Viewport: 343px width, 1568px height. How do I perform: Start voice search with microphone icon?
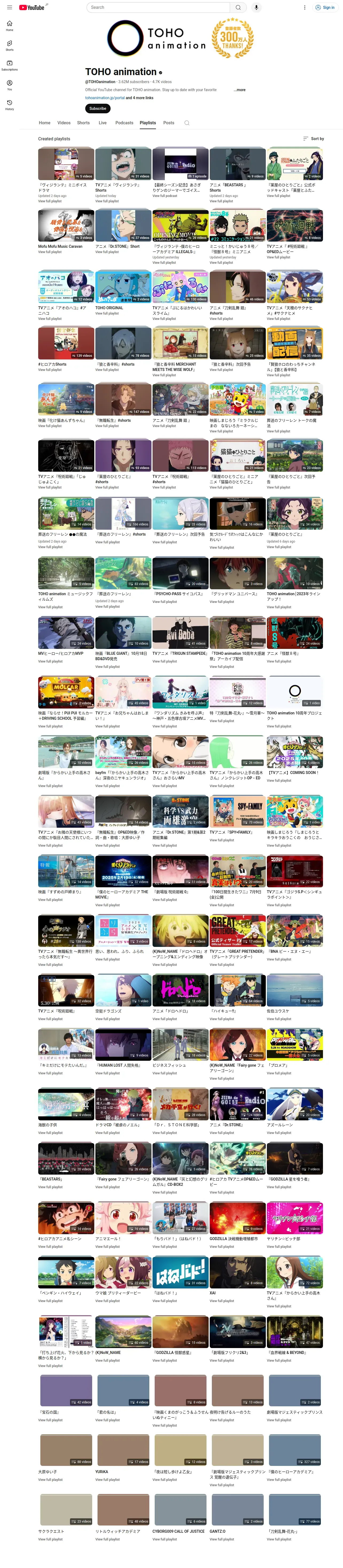pyautogui.click(x=257, y=7)
